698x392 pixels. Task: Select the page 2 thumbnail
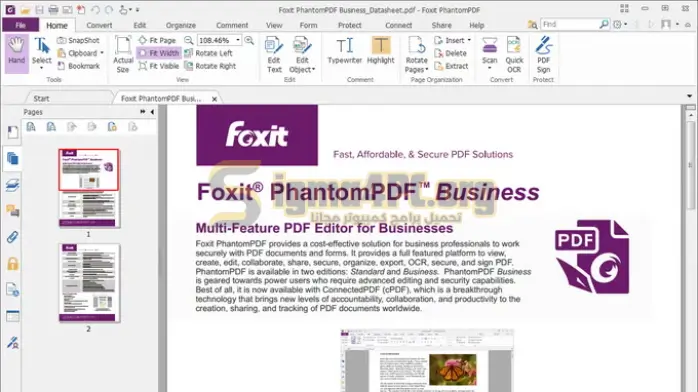(x=89, y=283)
